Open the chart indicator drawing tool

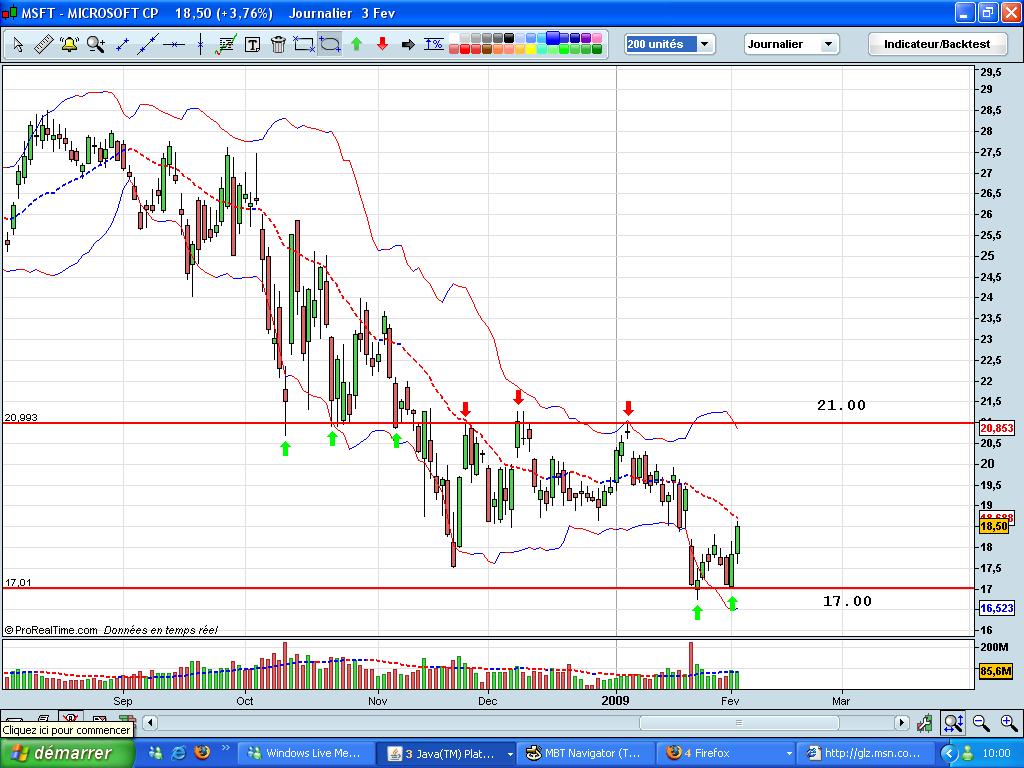[226, 44]
